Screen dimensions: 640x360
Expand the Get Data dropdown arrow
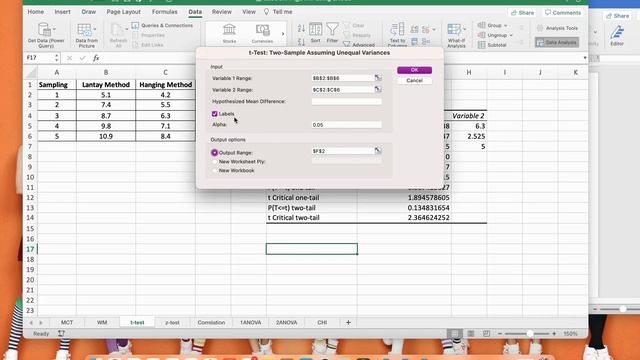pyautogui.click(x=54, y=29)
